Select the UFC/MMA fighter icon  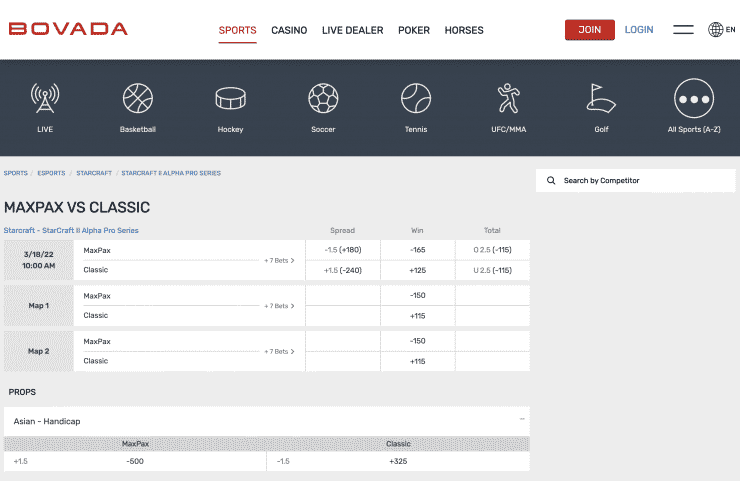(508, 98)
